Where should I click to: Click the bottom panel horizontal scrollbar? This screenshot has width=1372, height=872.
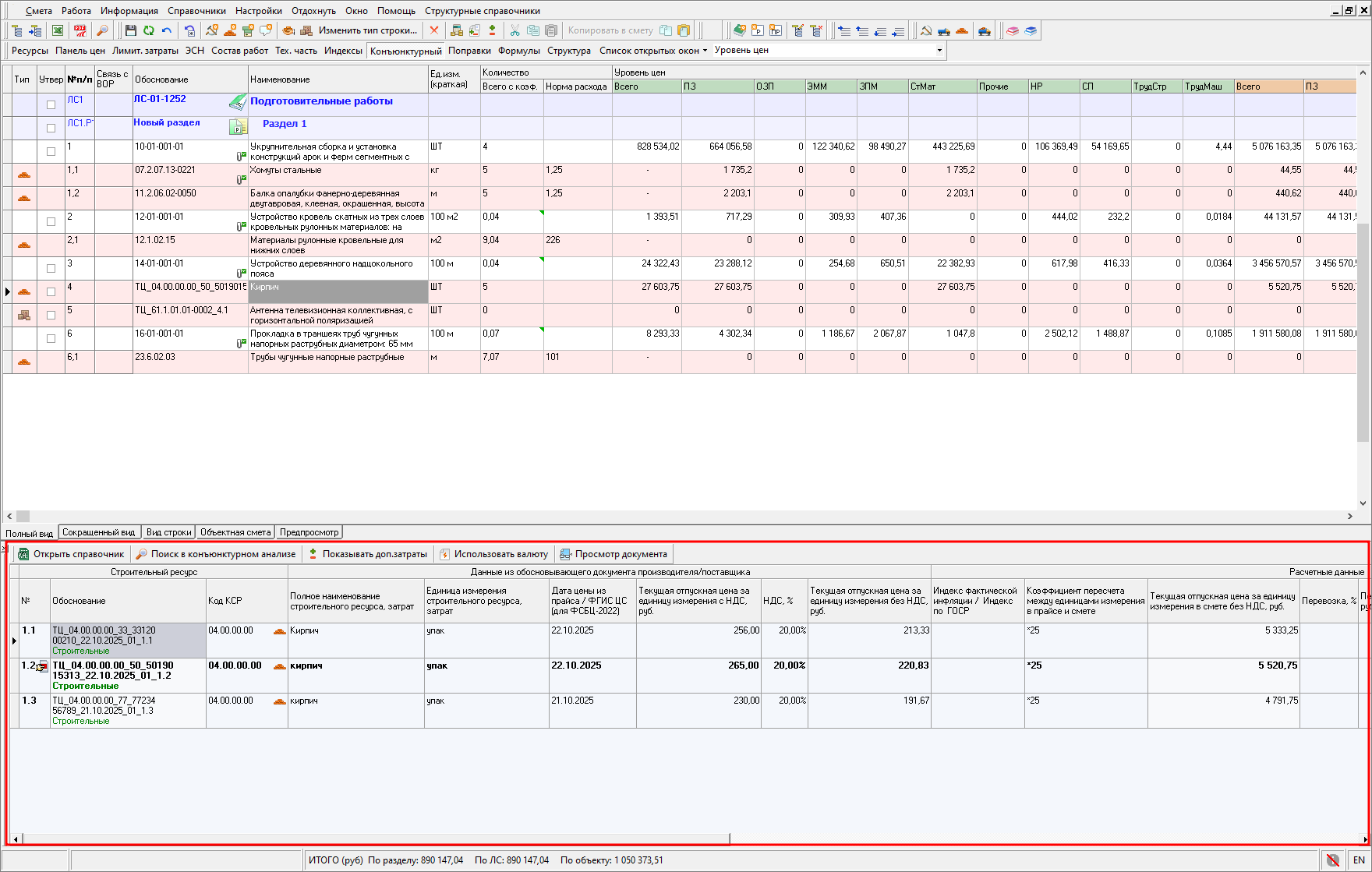(x=374, y=839)
